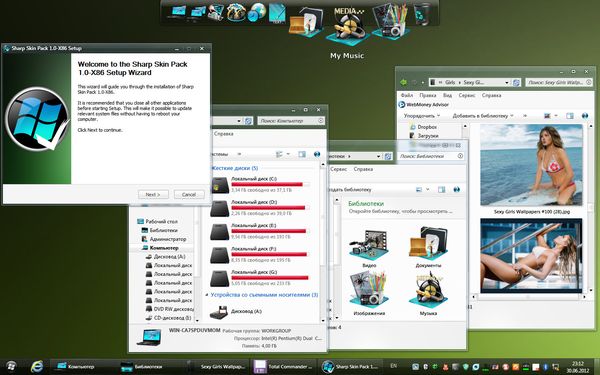The image size is (600, 375).
Task: Open the globe browser icon in the top dock
Action: [257, 12]
